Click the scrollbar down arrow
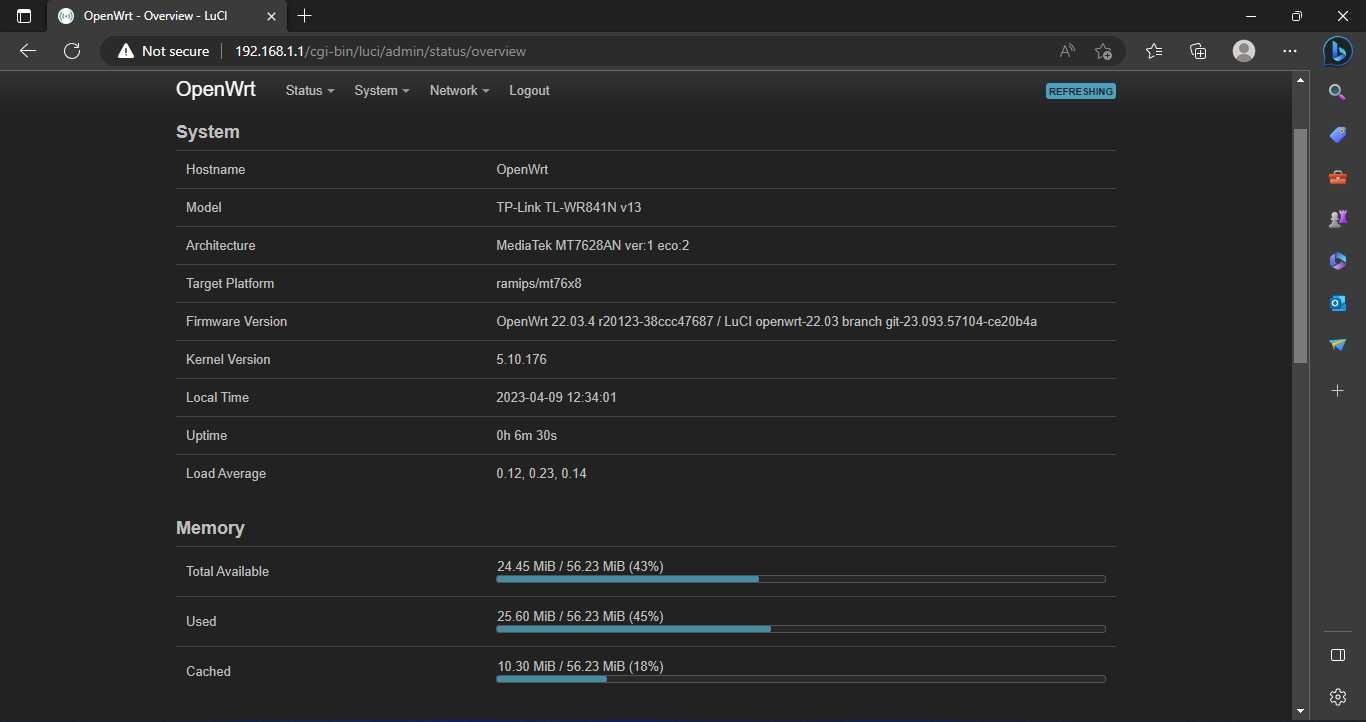The width and height of the screenshot is (1366, 722). click(1300, 711)
